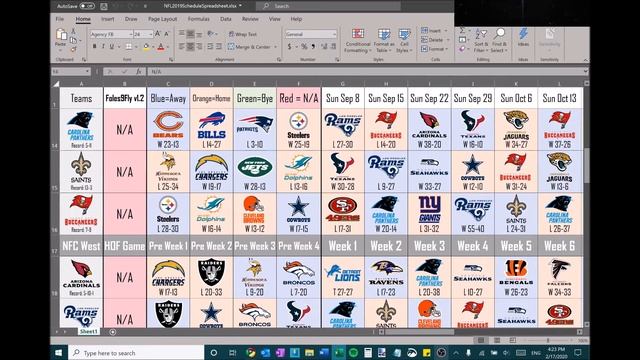Image resolution: width=640 pixels, height=360 pixels.
Task: Toggle Align Right
Action: point(199,47)
